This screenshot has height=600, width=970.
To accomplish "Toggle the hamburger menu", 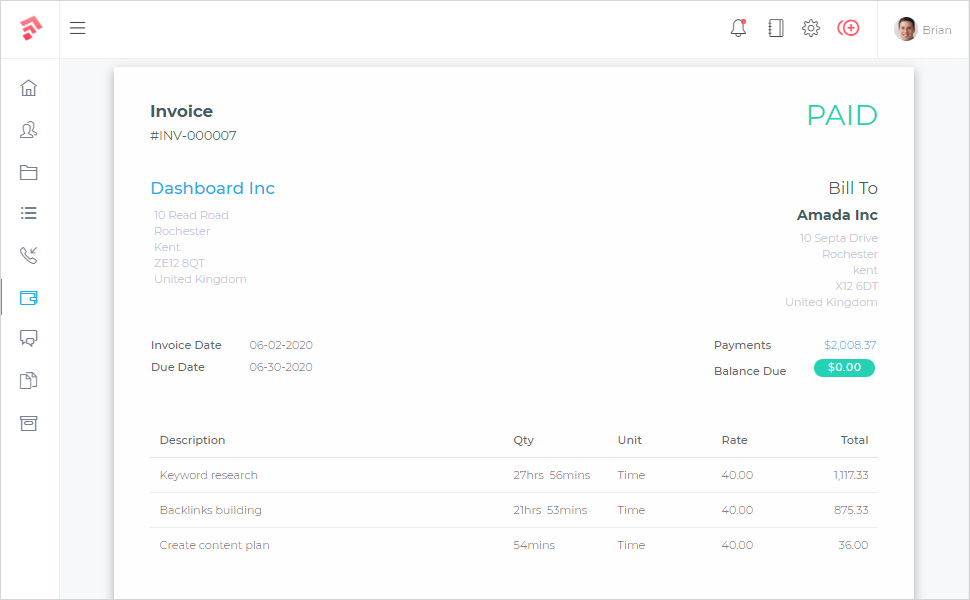I will pos(77,28).
